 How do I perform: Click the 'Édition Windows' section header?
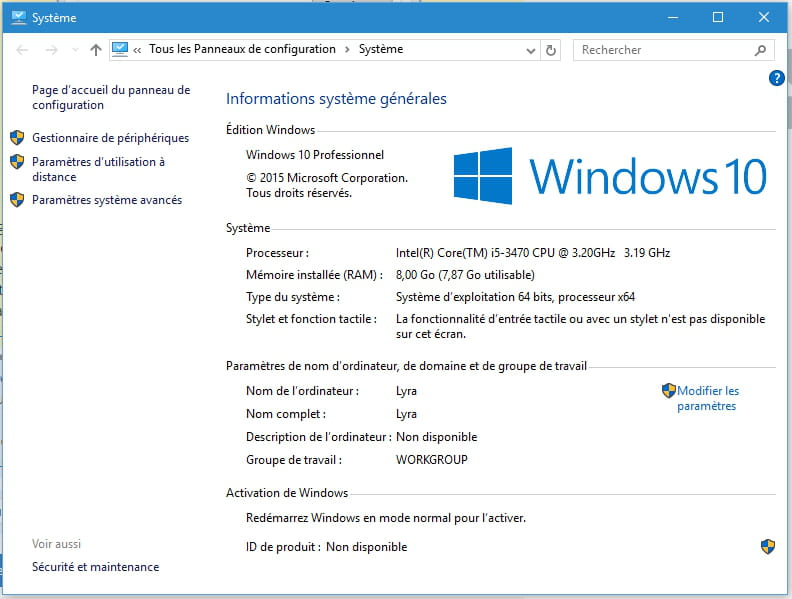click(x=271, y=130)
